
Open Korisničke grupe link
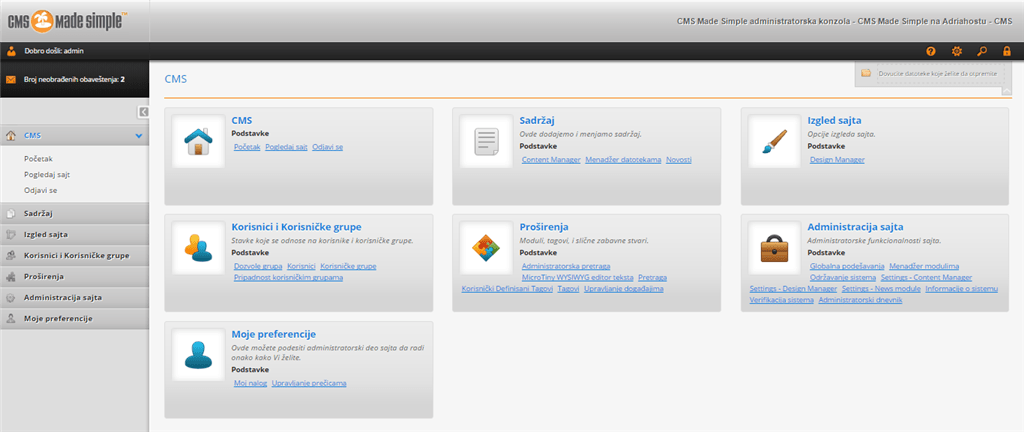348,266
